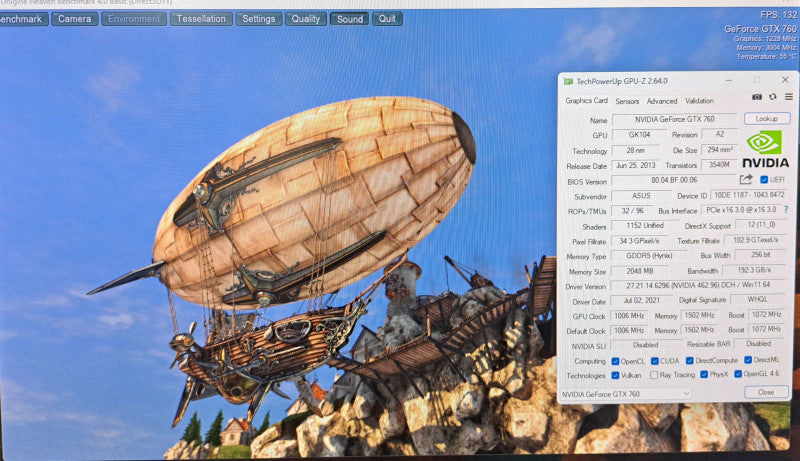This screenshot has width=800, height=461.
Task: Toggle Sound in Heaven benchmark
Action: pyautogui.click(x=349, y=19)
